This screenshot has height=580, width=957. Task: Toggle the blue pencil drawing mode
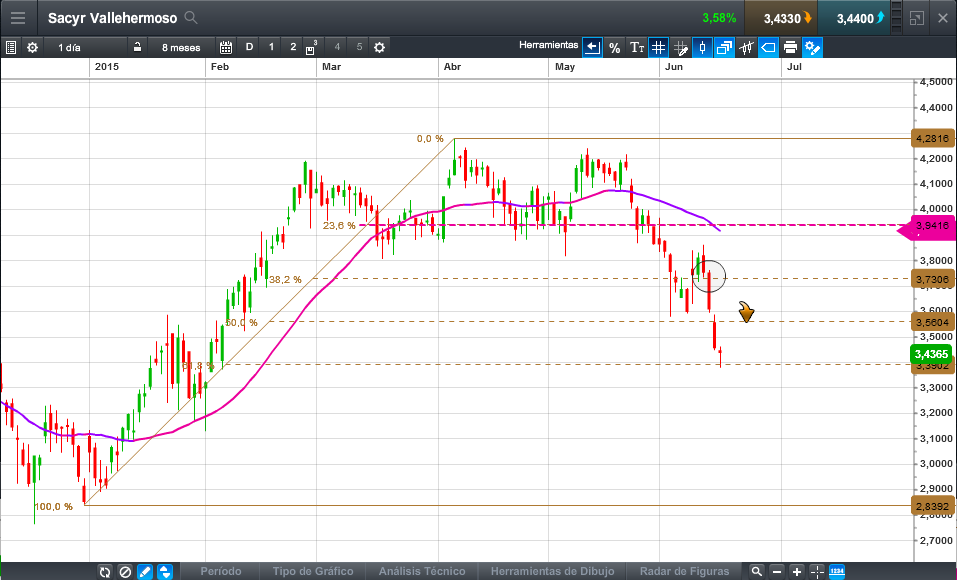pyautogui.click(x=145, y=571)
